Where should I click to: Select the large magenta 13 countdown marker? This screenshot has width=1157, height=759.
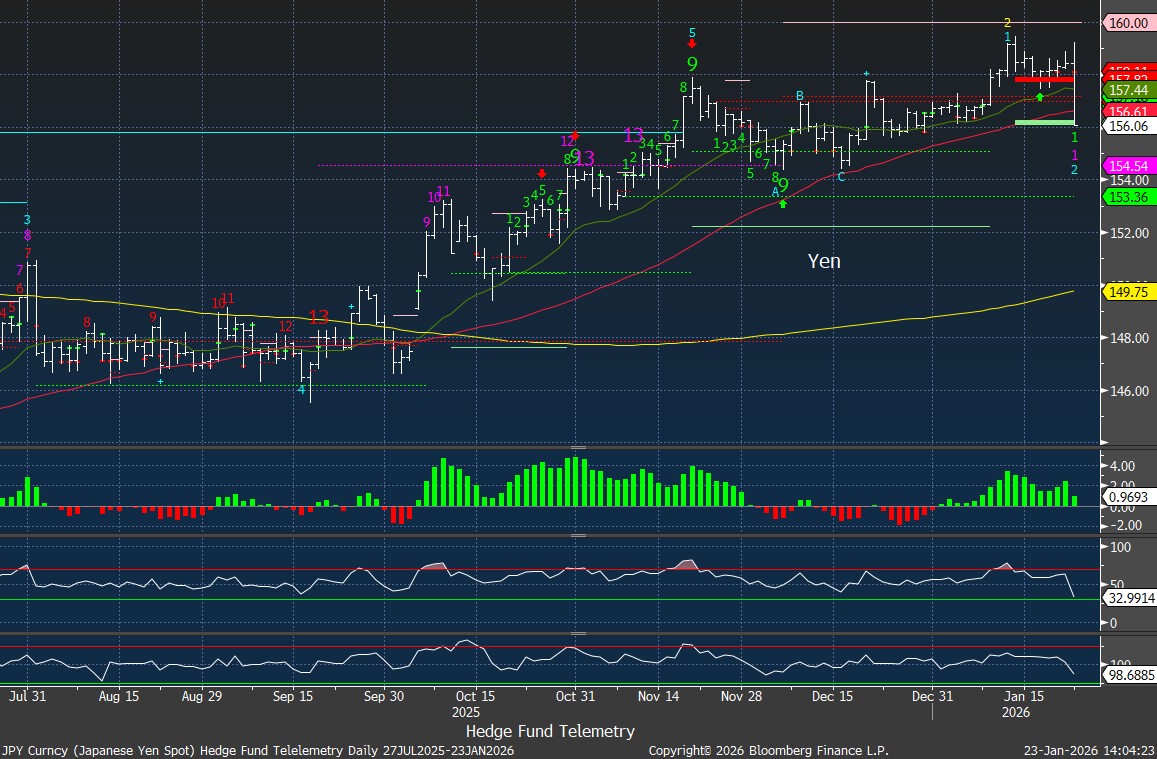tap(633, 136)
